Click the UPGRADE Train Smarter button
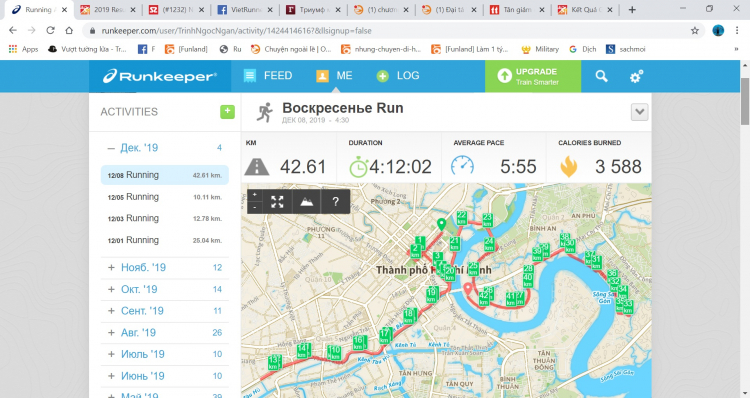This screenshot has width=750, height=398. coord(533,76)
